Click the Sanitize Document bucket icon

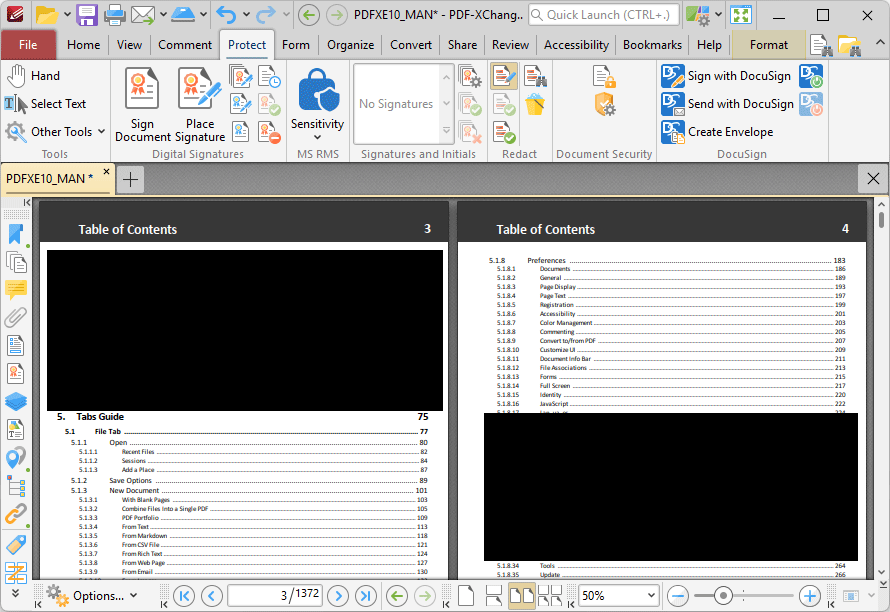[535, 104]
